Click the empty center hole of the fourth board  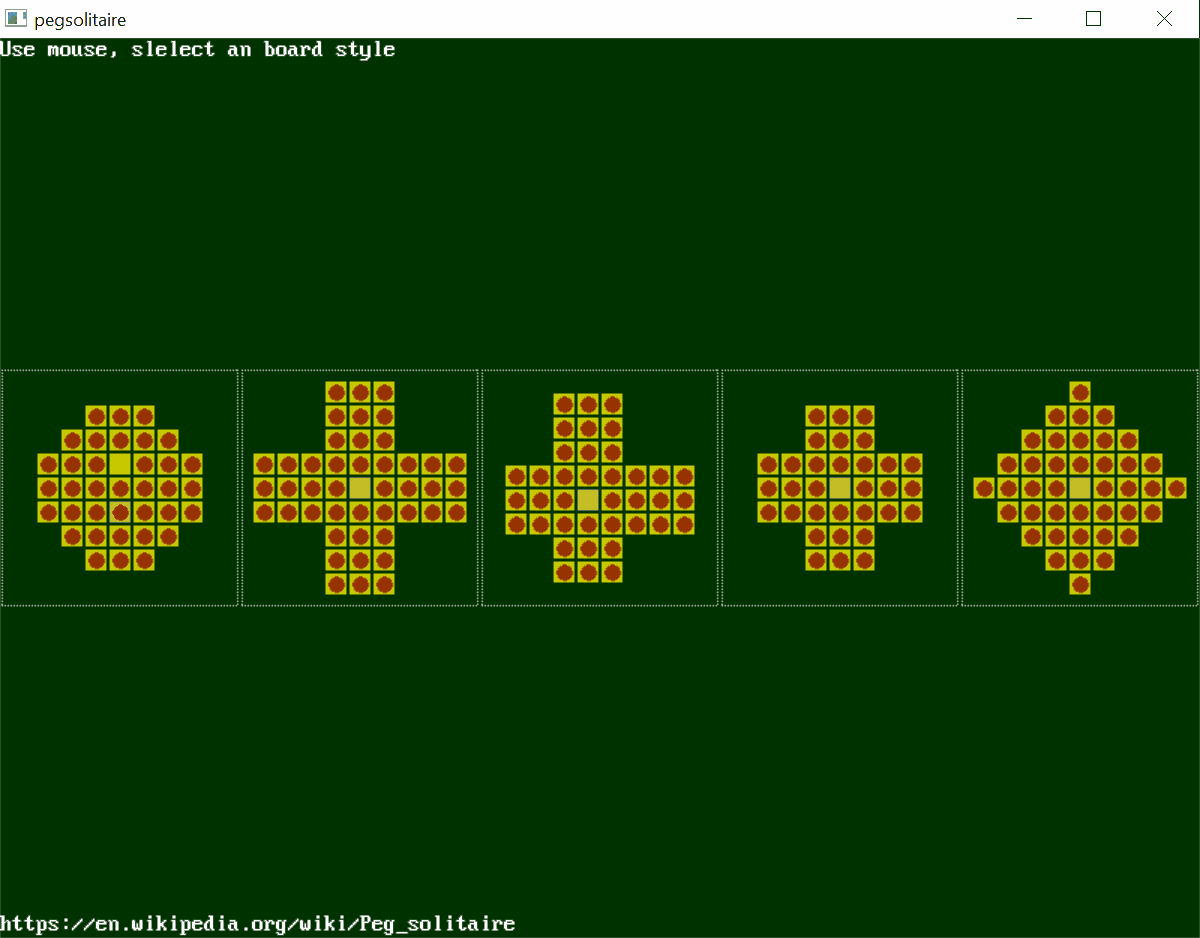click(x=840, y=488)
